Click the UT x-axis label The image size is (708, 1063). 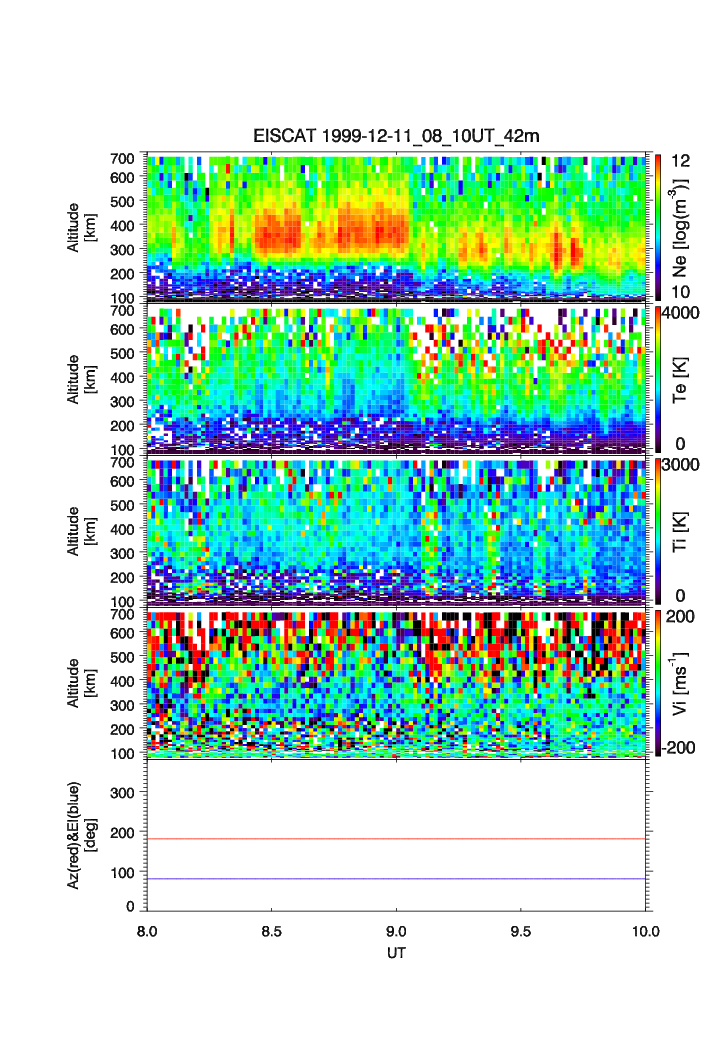(397, 953)
